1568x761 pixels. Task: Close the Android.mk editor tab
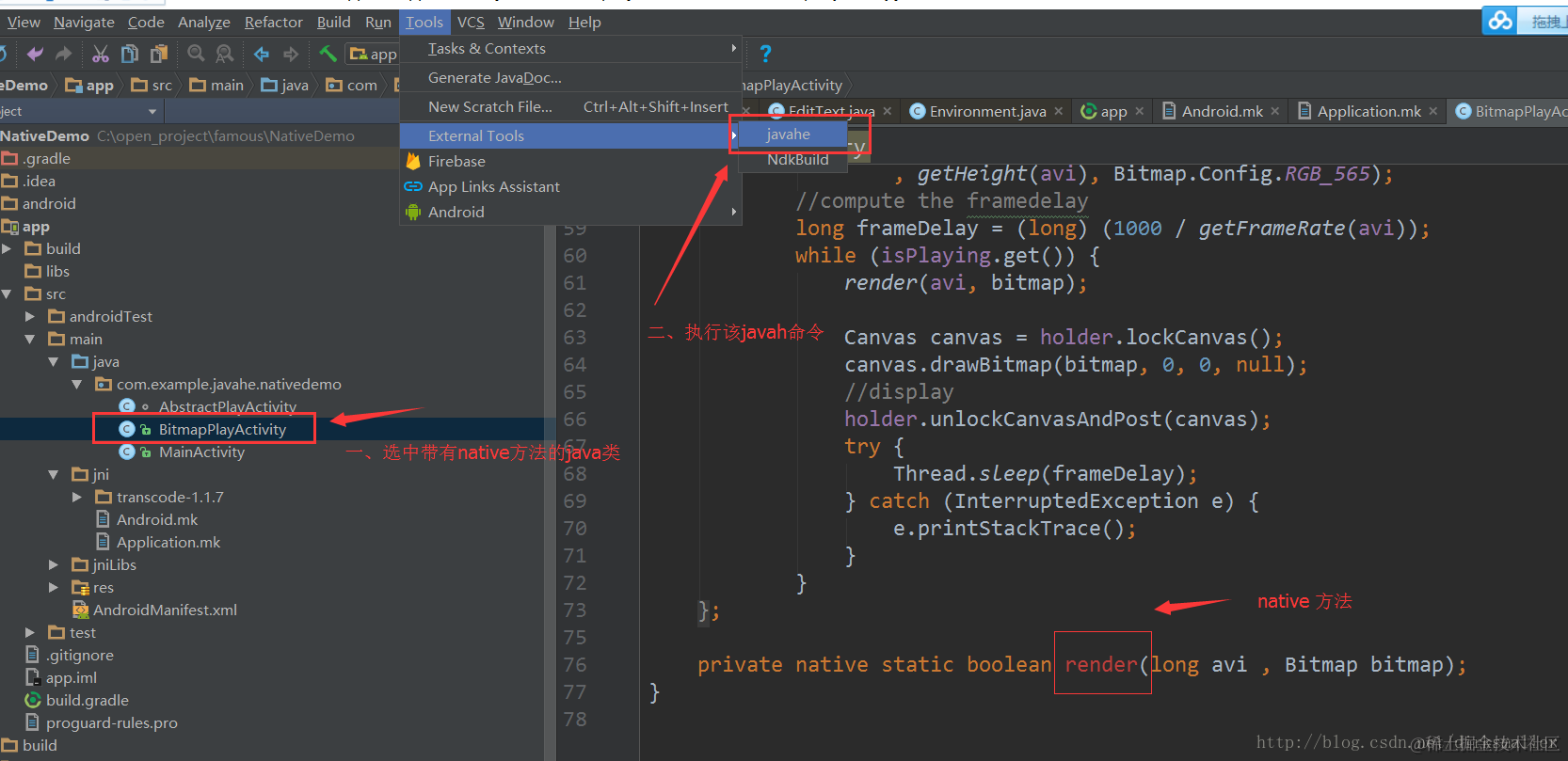(1275, 111)
